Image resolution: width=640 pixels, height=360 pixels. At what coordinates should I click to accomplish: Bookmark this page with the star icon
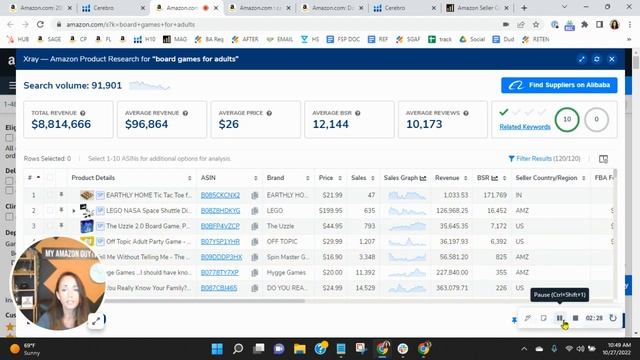[536, 24]
